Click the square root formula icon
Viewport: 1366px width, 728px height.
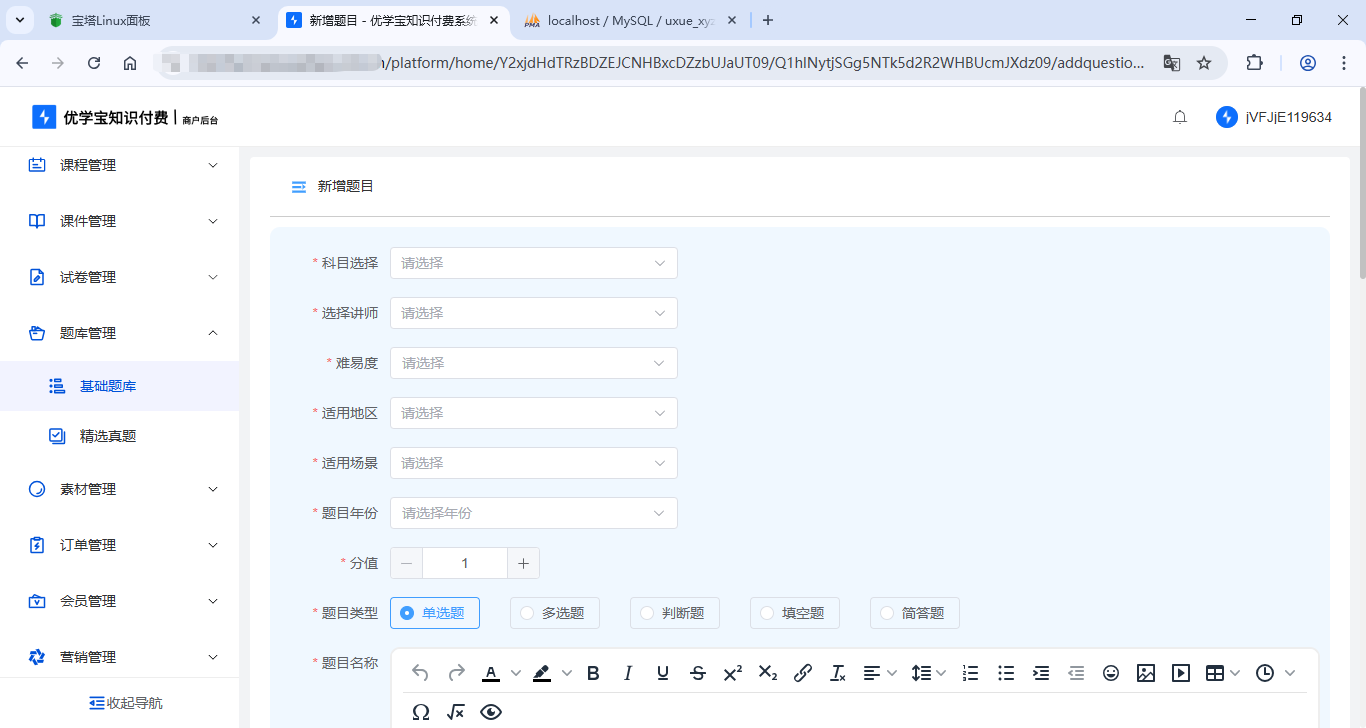coord(456,712)
